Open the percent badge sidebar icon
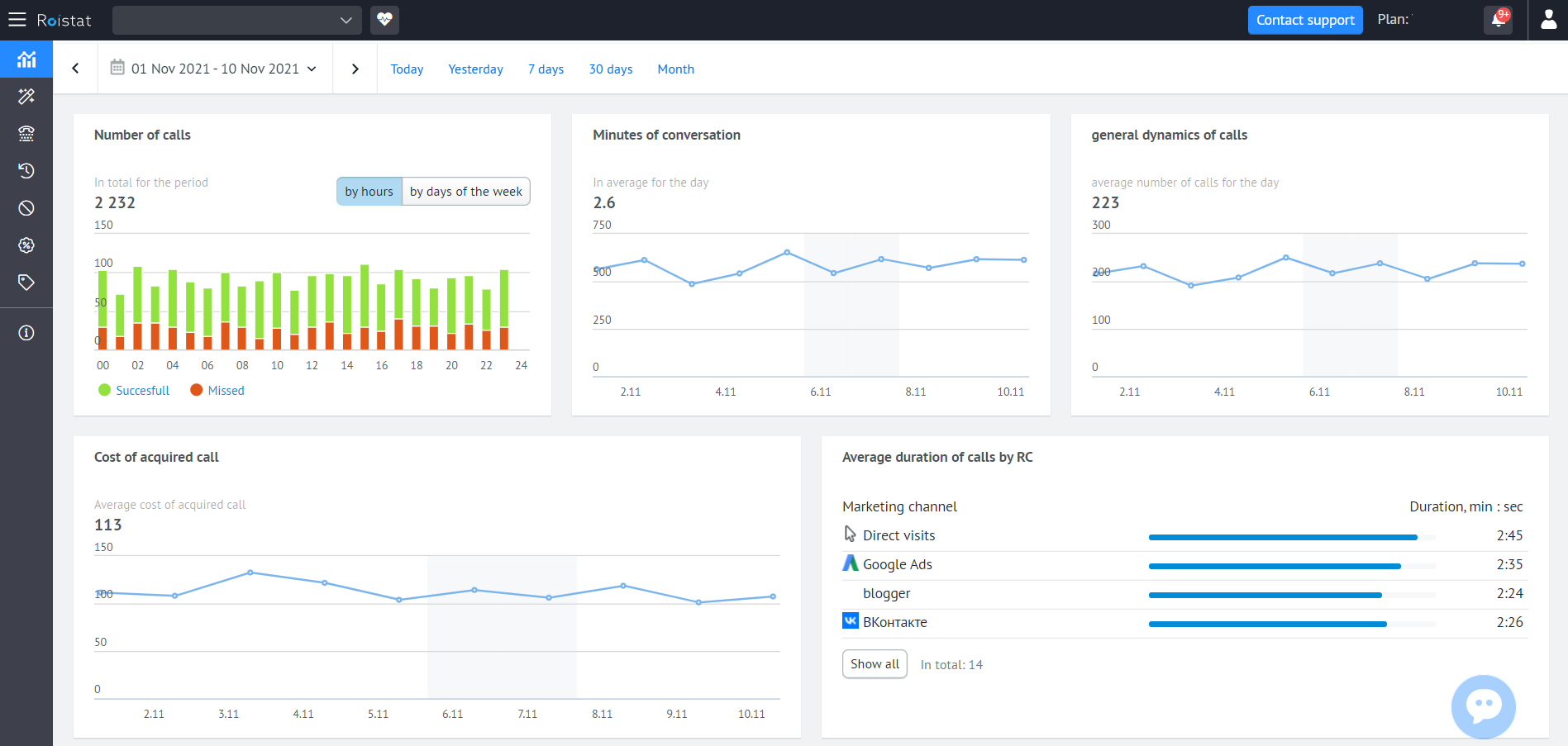This screenshot has height=746, width=1568. tap(26, 245)
